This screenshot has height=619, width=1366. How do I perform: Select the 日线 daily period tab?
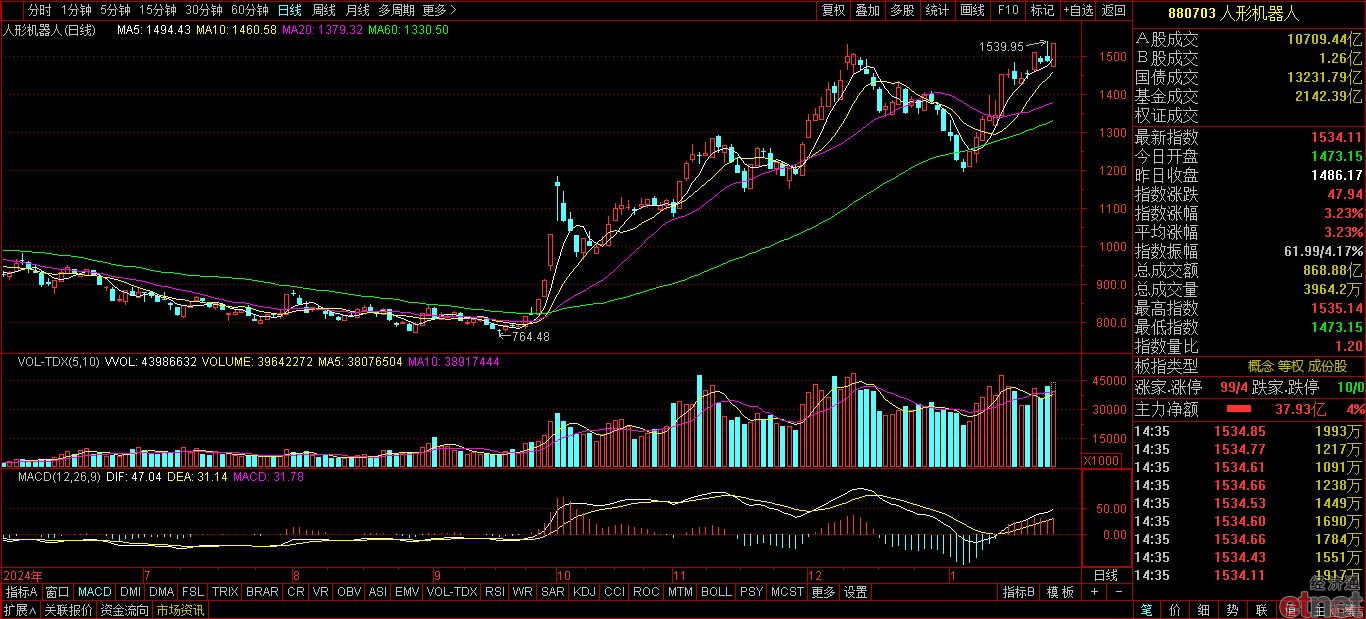tap(289, 10)
